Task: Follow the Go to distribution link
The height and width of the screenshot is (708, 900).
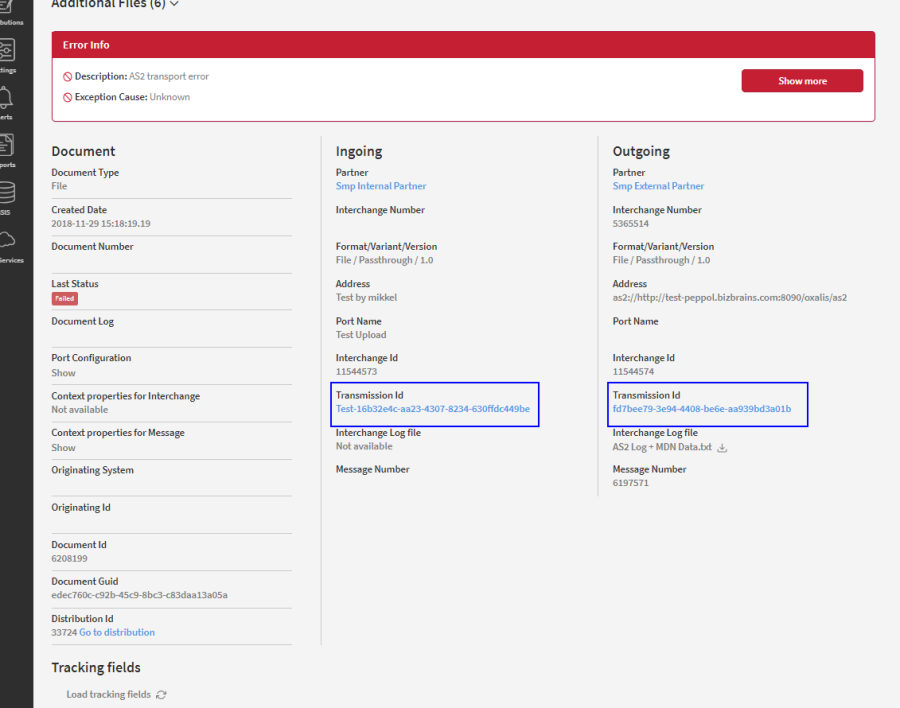Action: click(117, 632)
